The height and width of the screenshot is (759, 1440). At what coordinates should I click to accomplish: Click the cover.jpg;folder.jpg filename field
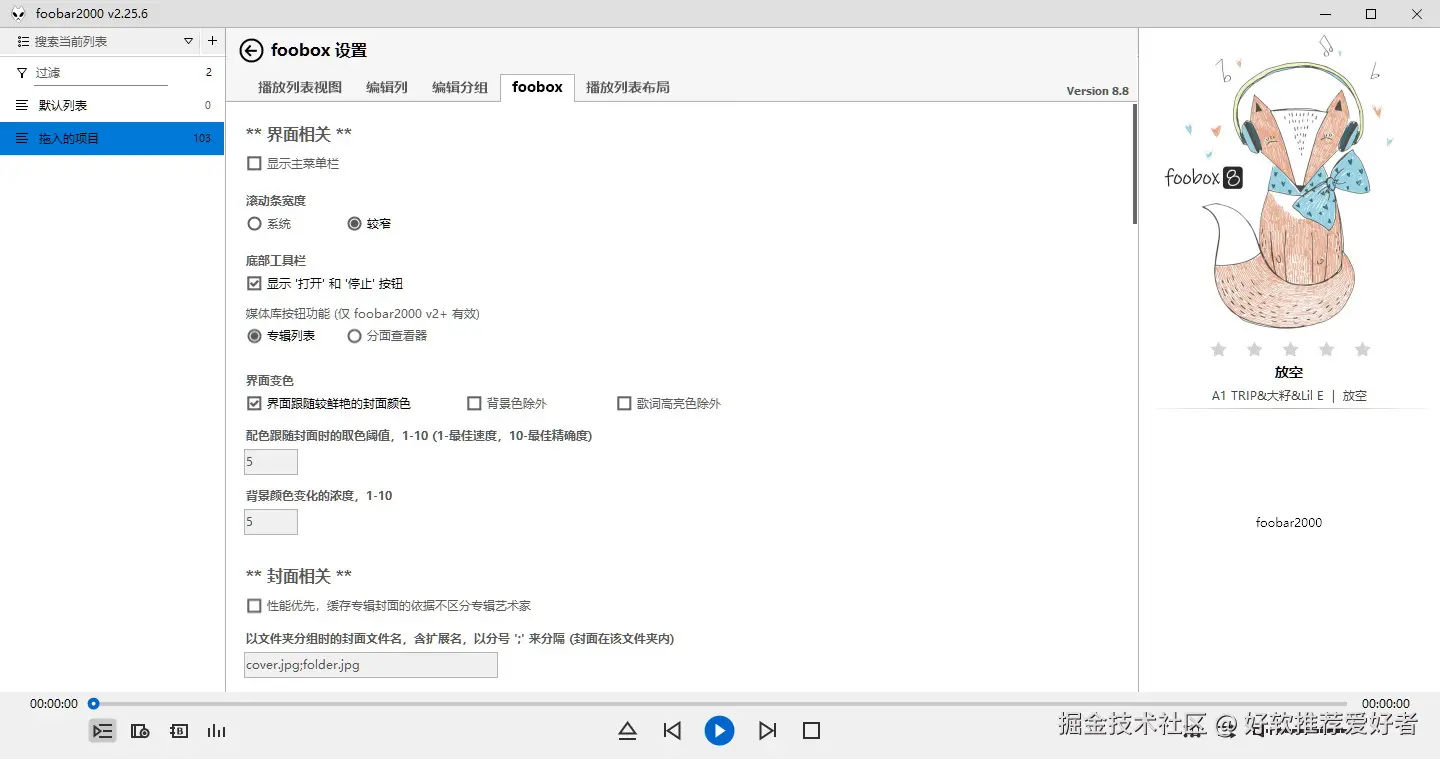pyautogui.click(x=371, y=665)
